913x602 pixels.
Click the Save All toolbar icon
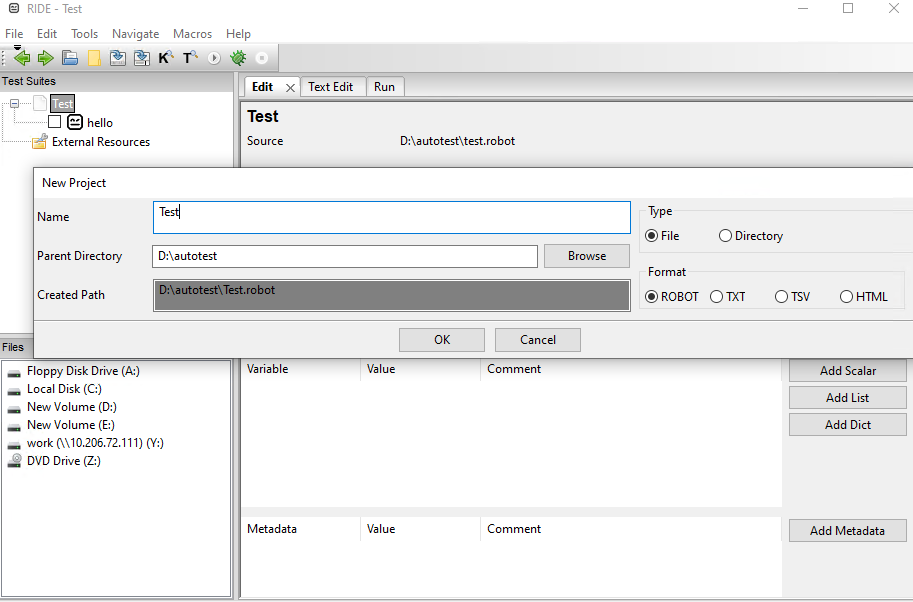pyautogui.click(x=141, y=58)
